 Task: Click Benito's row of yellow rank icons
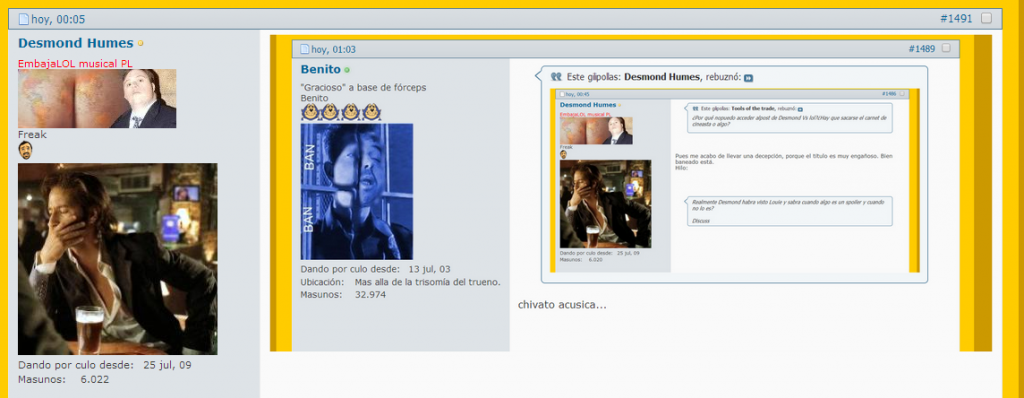[x=341, y=112]
